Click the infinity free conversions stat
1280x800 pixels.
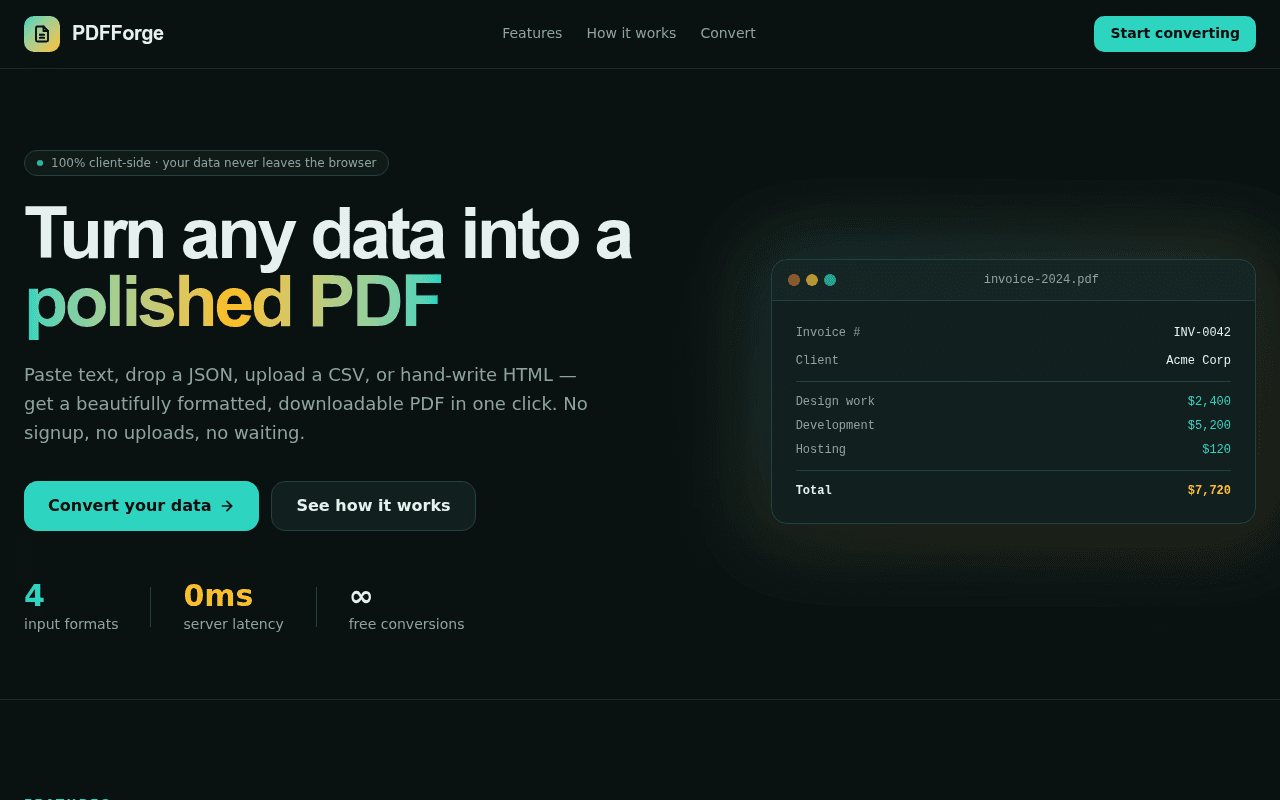(x=406, y=607)
